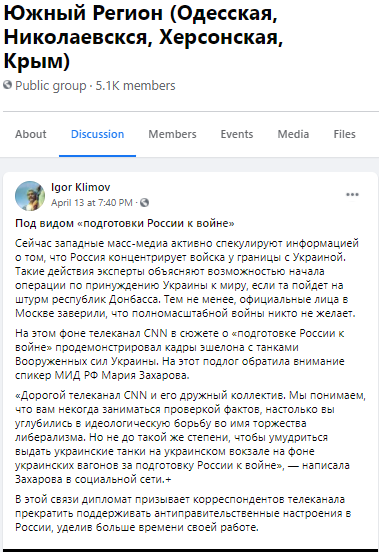Select the Discussion tab
This screenshot has height=552, width=379.
(97, 134)
